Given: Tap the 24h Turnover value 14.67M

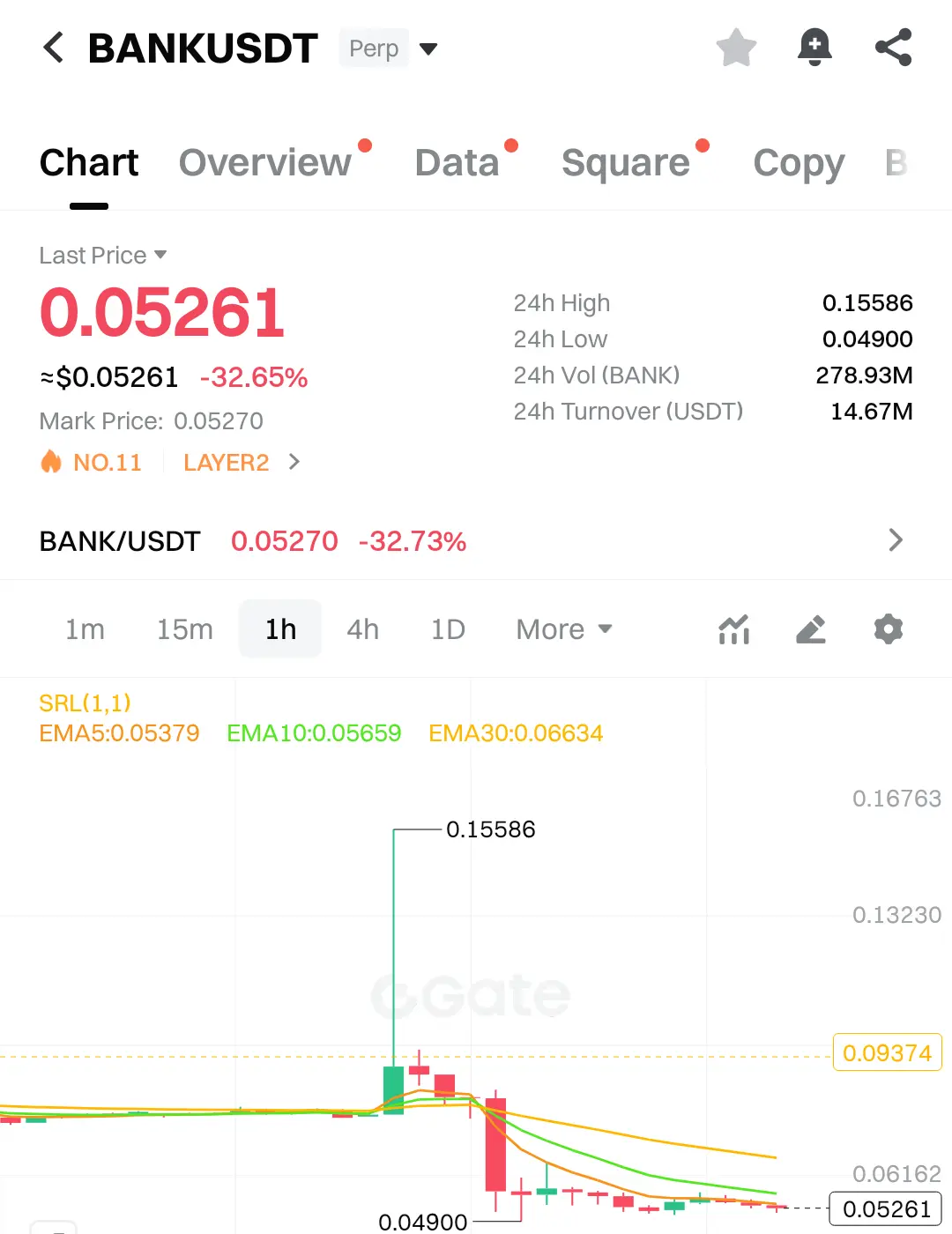Looking at the screenshot, I should (x=871, y=412).
